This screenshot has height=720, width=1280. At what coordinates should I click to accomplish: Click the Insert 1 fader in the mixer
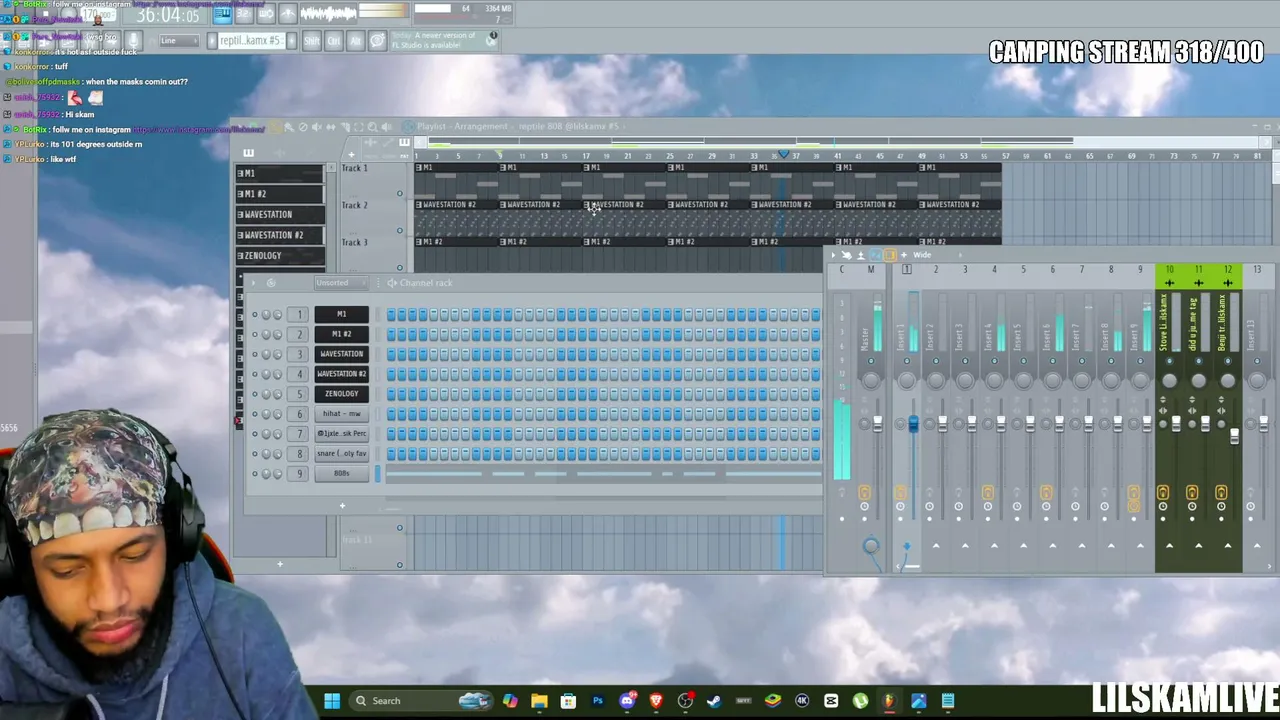(913, 425)
